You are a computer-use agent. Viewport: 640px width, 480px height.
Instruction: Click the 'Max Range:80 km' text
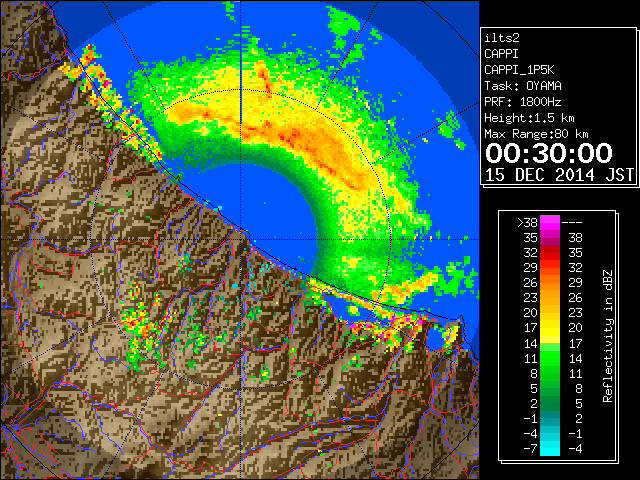pos(536,134)
